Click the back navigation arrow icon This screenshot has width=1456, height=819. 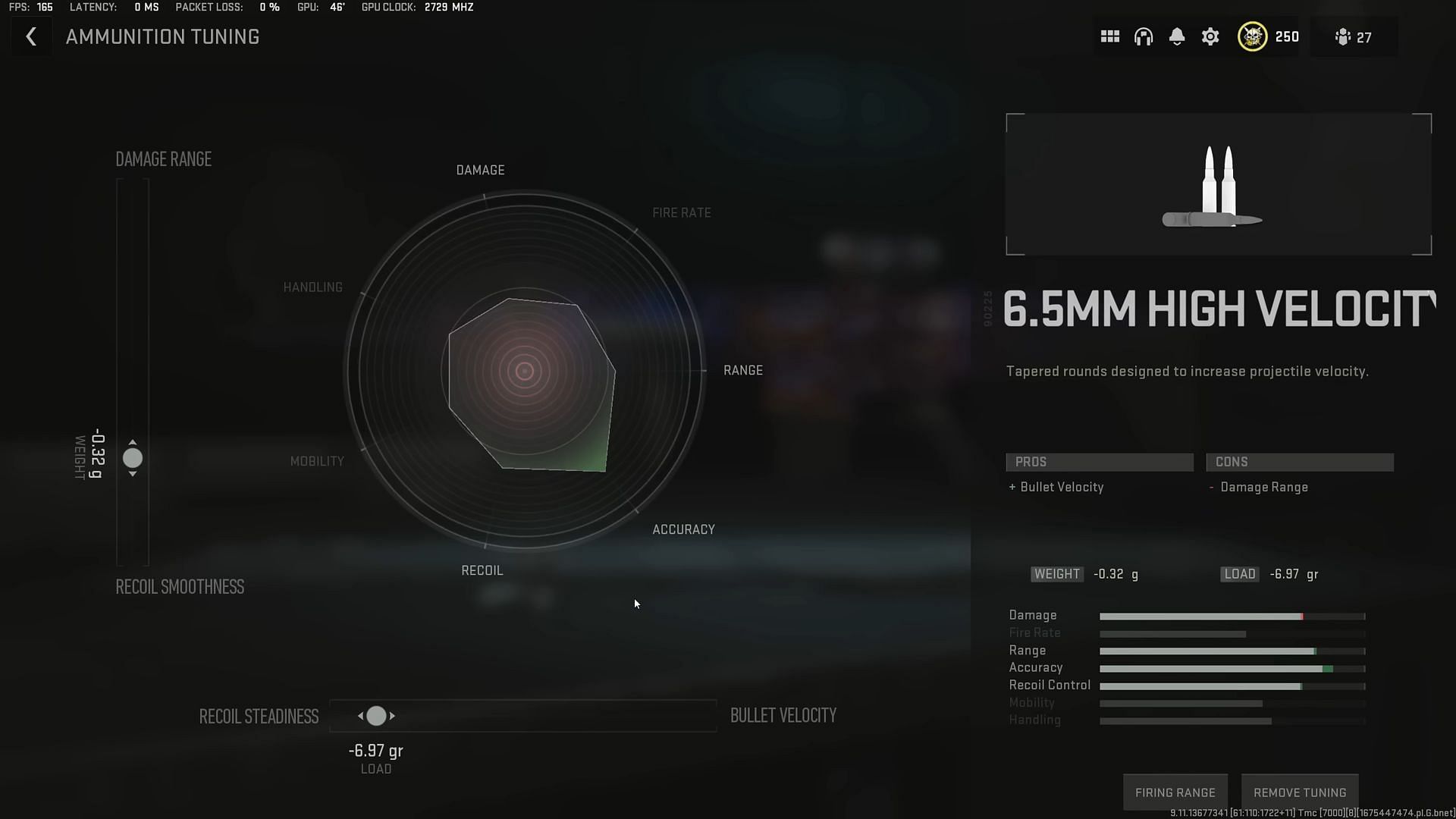click(31, 37)
